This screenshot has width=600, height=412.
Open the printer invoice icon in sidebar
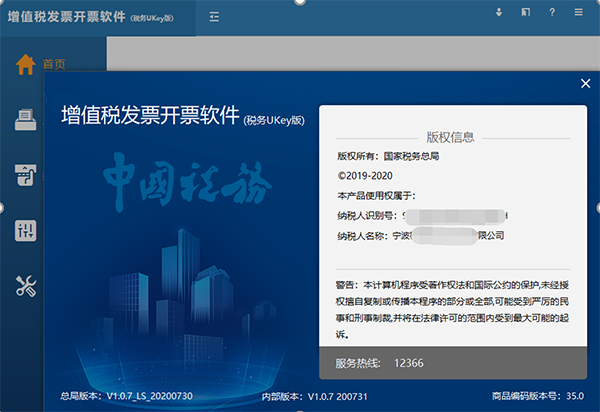[25, 120]
